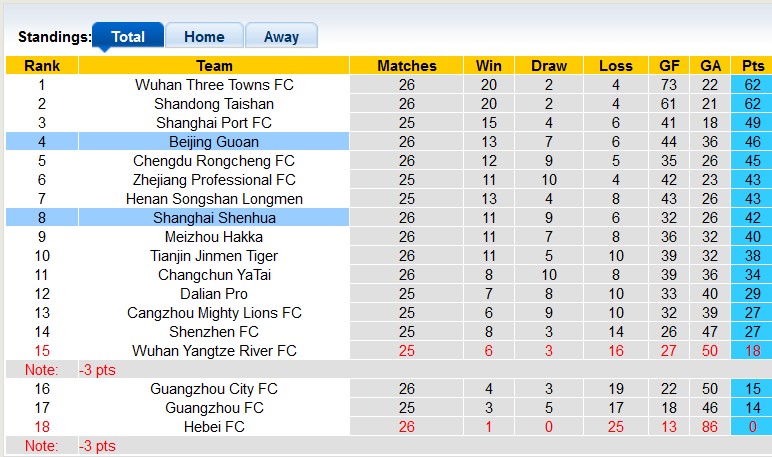Open the Dalian Pro team page
Screen dimensions: 772x457
[214, 294]
